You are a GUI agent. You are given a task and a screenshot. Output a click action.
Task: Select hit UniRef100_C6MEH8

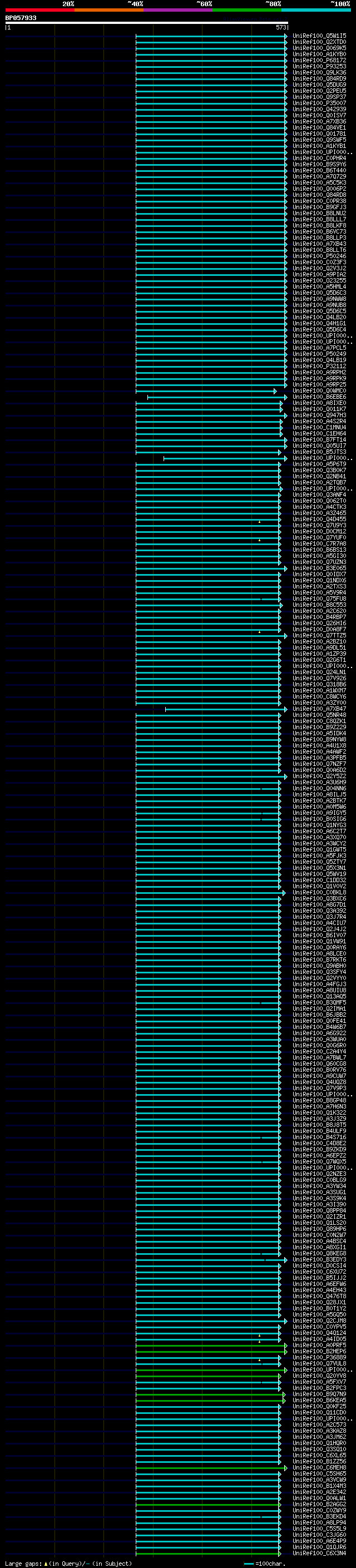(x=319, y=1467)
